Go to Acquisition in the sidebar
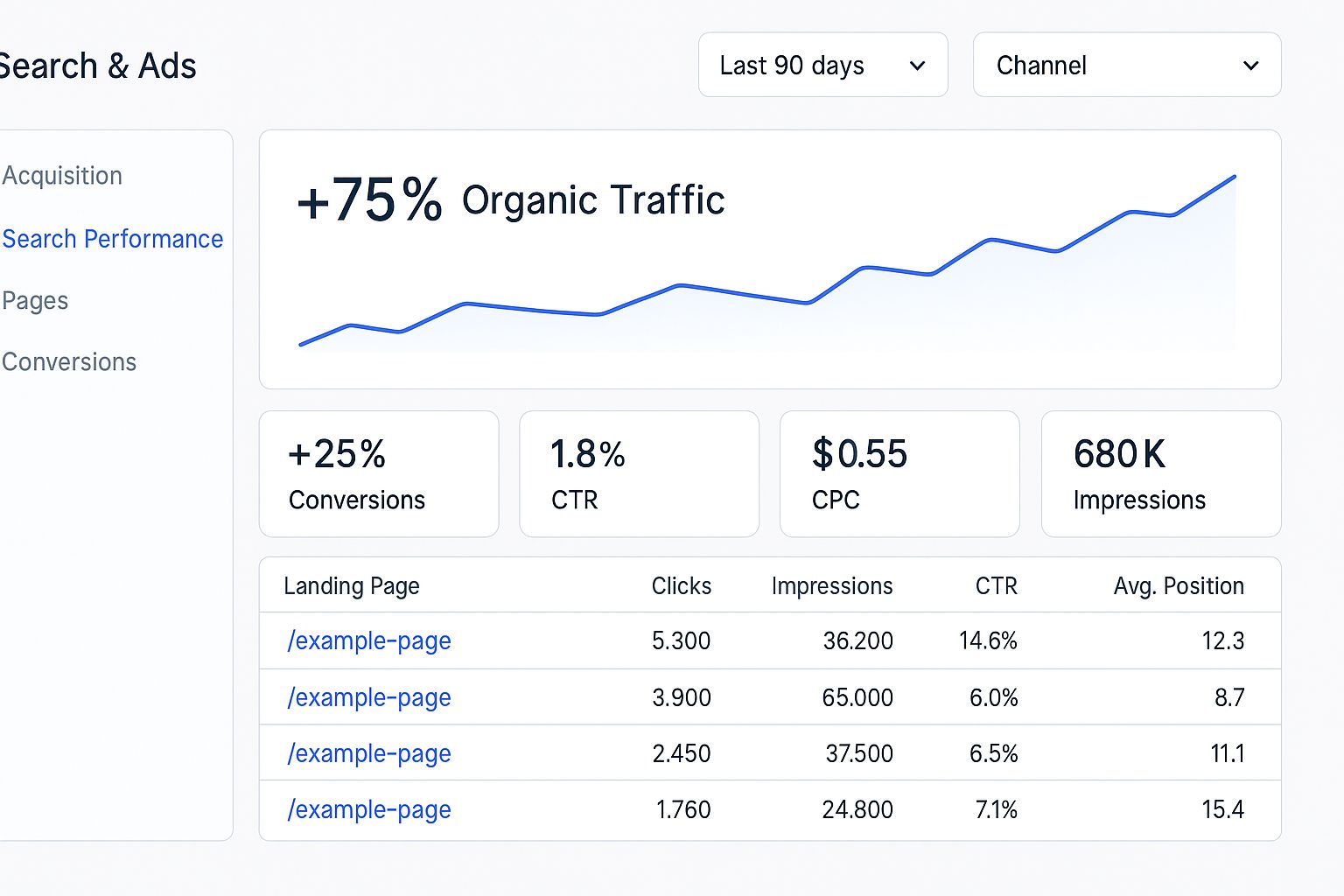 point(62,176)
